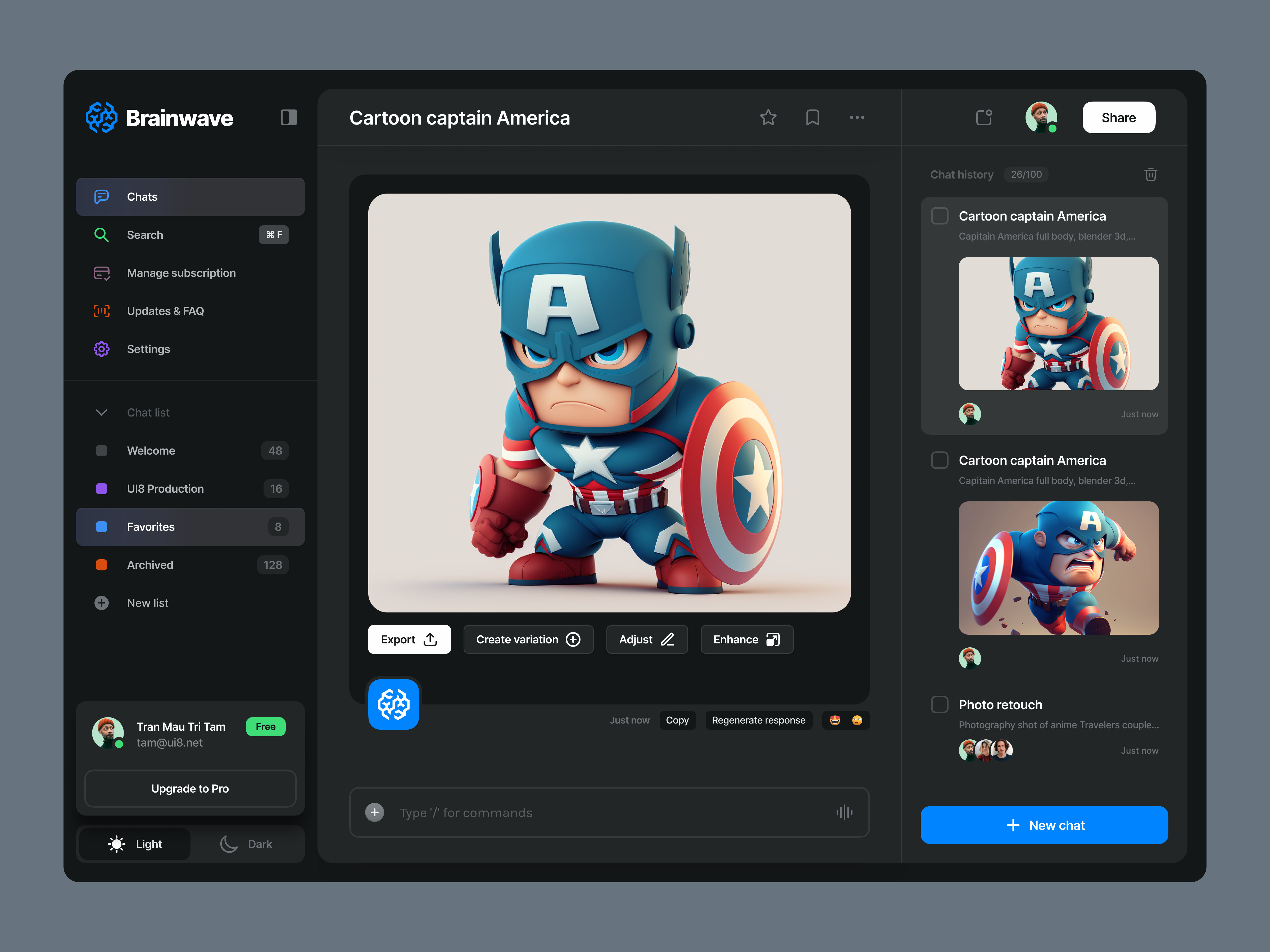
Task: Check the Photo retouch history checkbox
Action: point(939,704)
